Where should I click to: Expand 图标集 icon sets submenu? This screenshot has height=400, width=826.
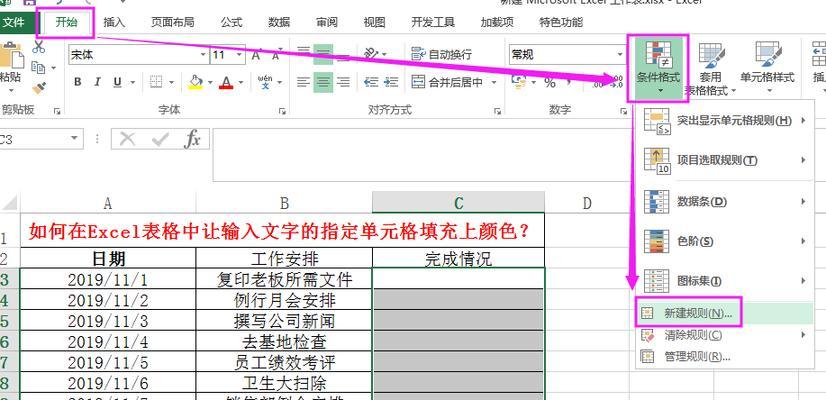pos(725,281)
